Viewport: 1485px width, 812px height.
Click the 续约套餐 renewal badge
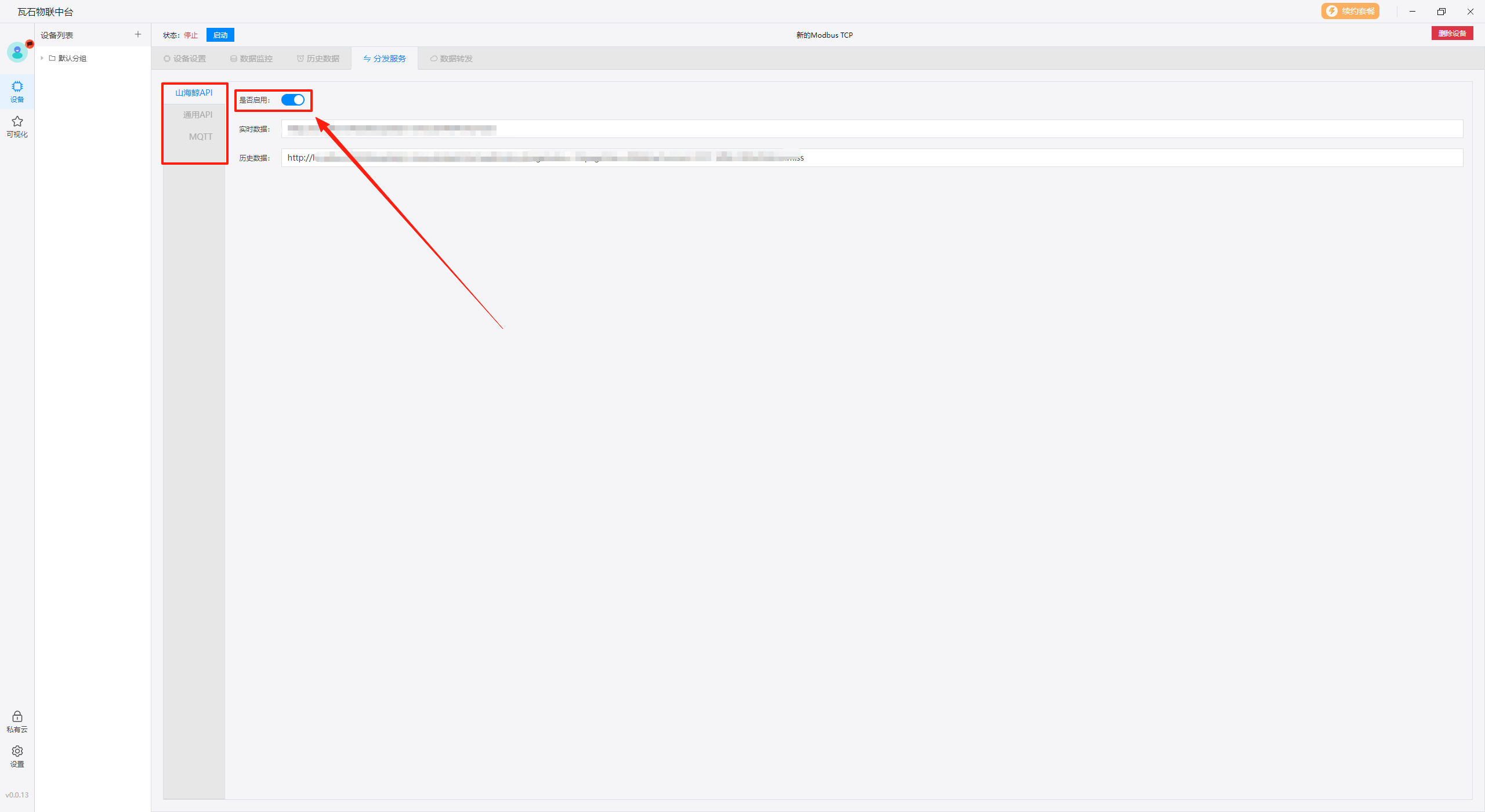pyautogui.click(x=1350, y=11)
